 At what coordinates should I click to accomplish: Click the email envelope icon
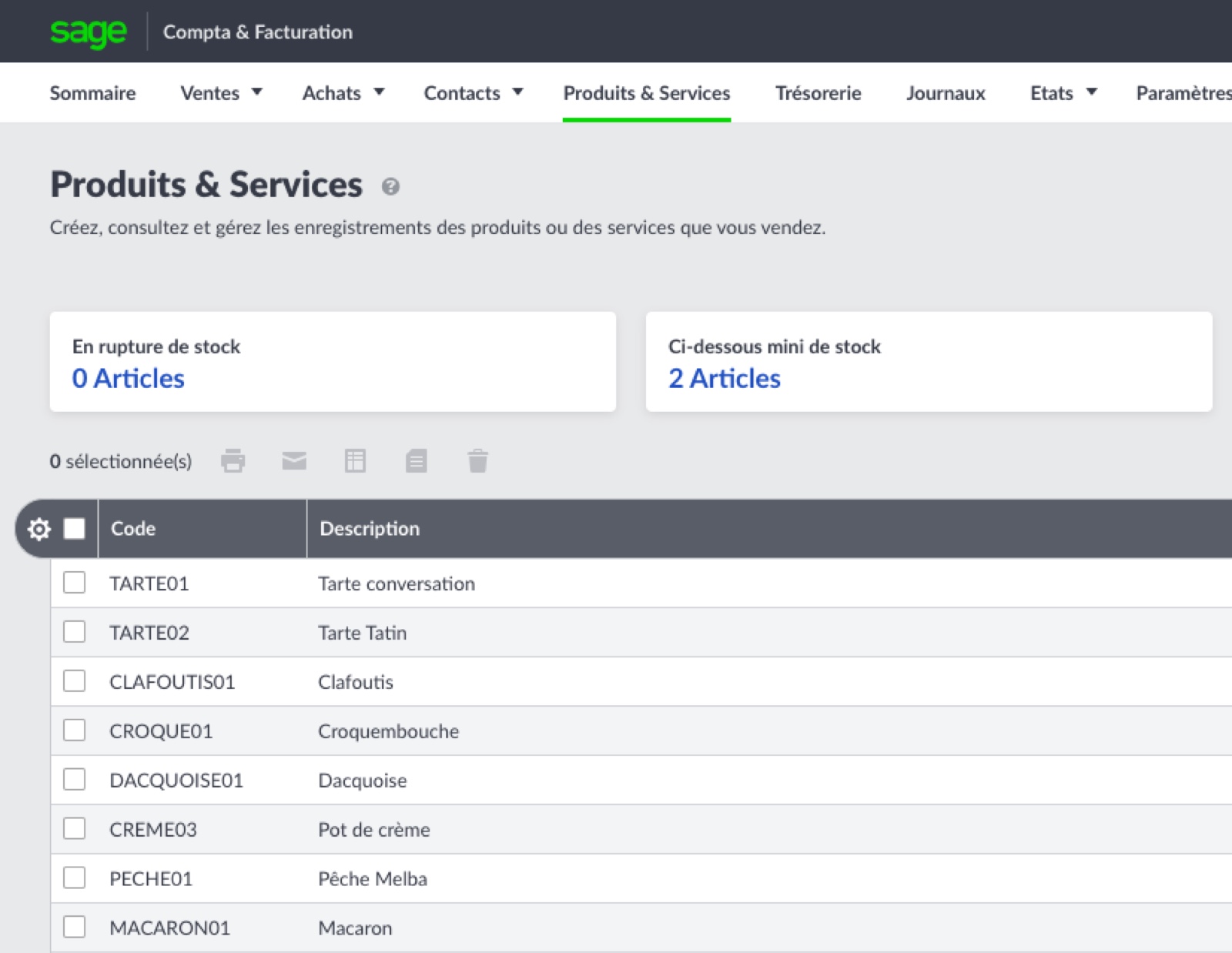coord(294,461)
